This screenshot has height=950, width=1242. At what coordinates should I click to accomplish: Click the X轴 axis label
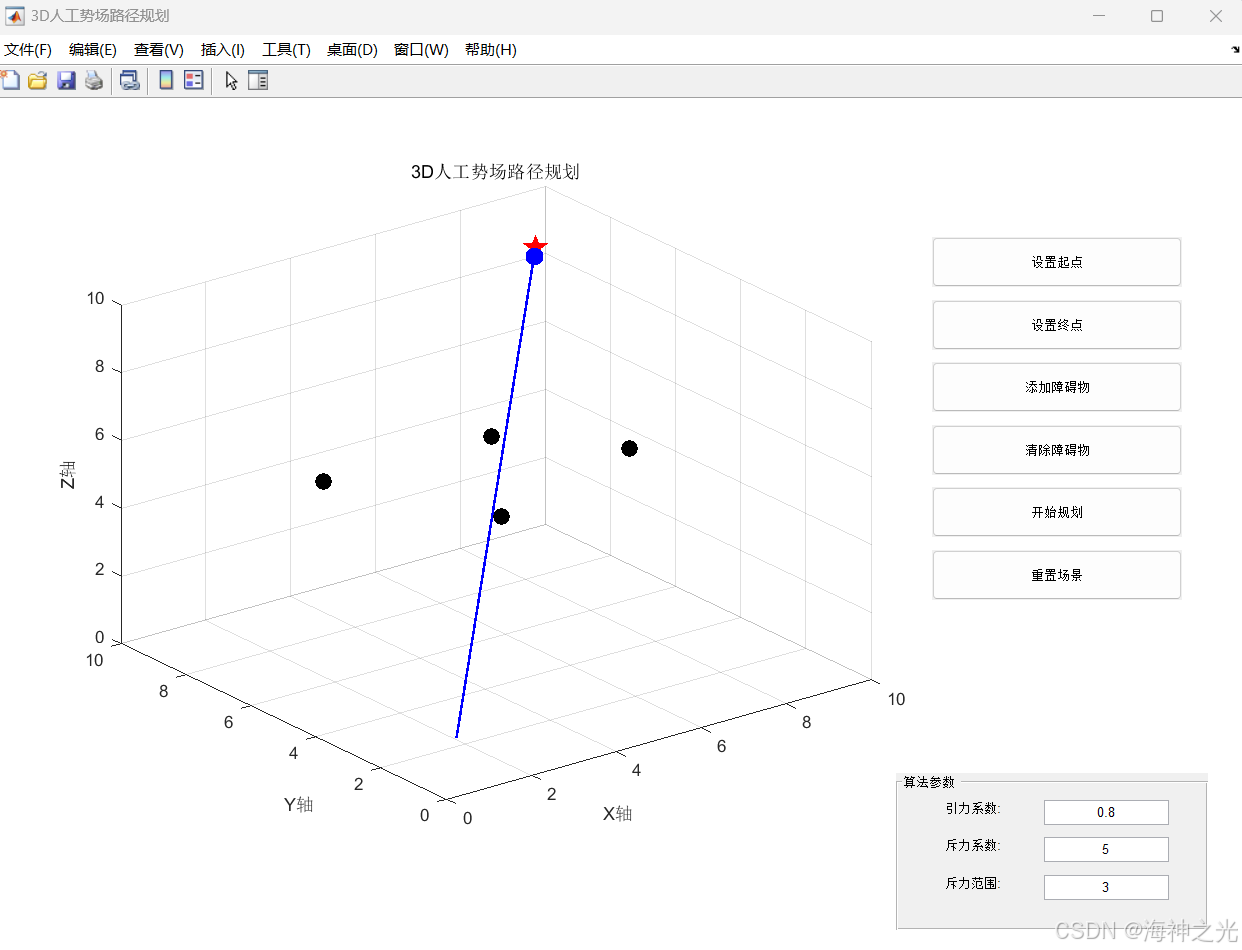[617, 814]
